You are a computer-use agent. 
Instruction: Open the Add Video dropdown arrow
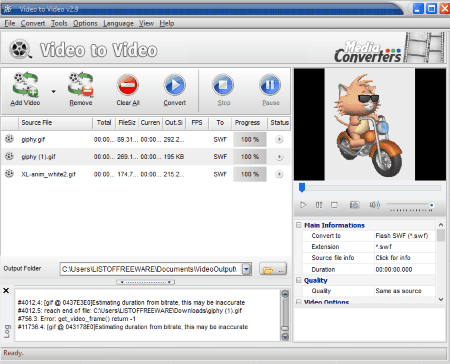point(53,91)
